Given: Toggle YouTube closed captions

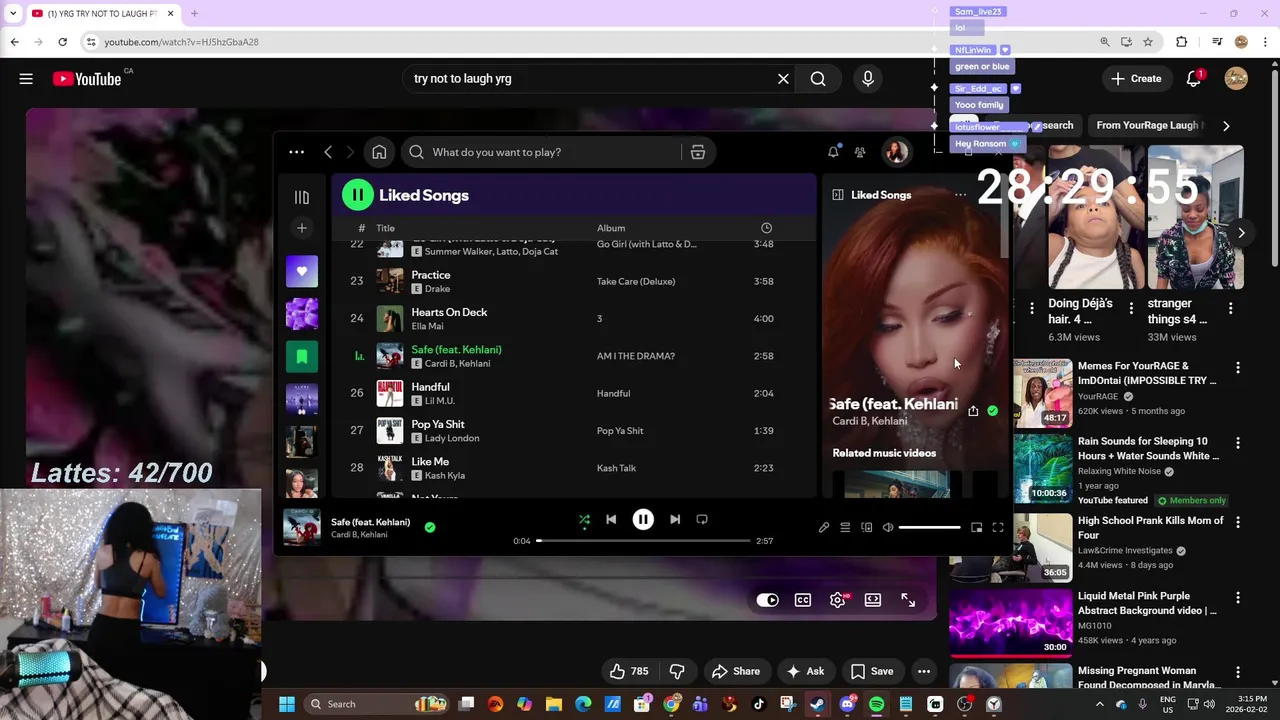Looking at the screenshot, I should click(803, 600).
